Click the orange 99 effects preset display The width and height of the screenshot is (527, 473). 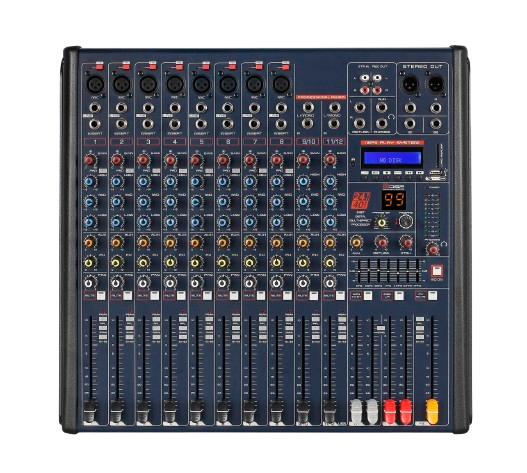pos(394,200)
